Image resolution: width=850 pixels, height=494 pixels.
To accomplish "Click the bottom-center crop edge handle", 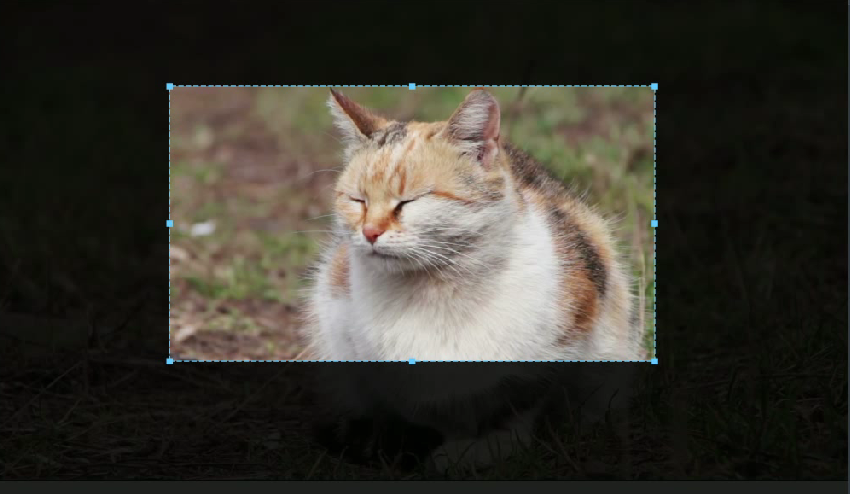I will (x=412, y=360).
